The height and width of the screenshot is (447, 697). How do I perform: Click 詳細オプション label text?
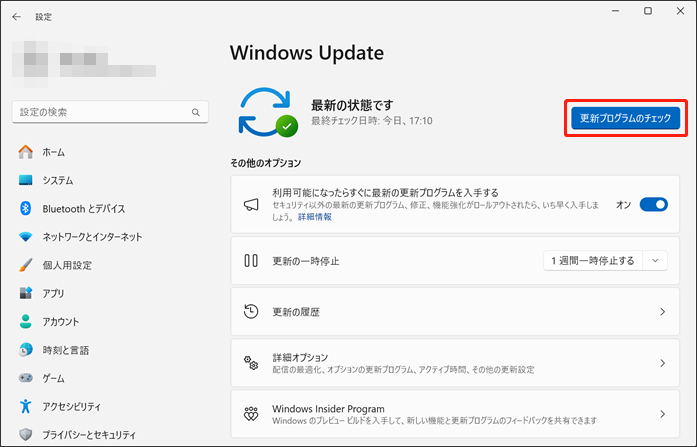pos(300,358)
